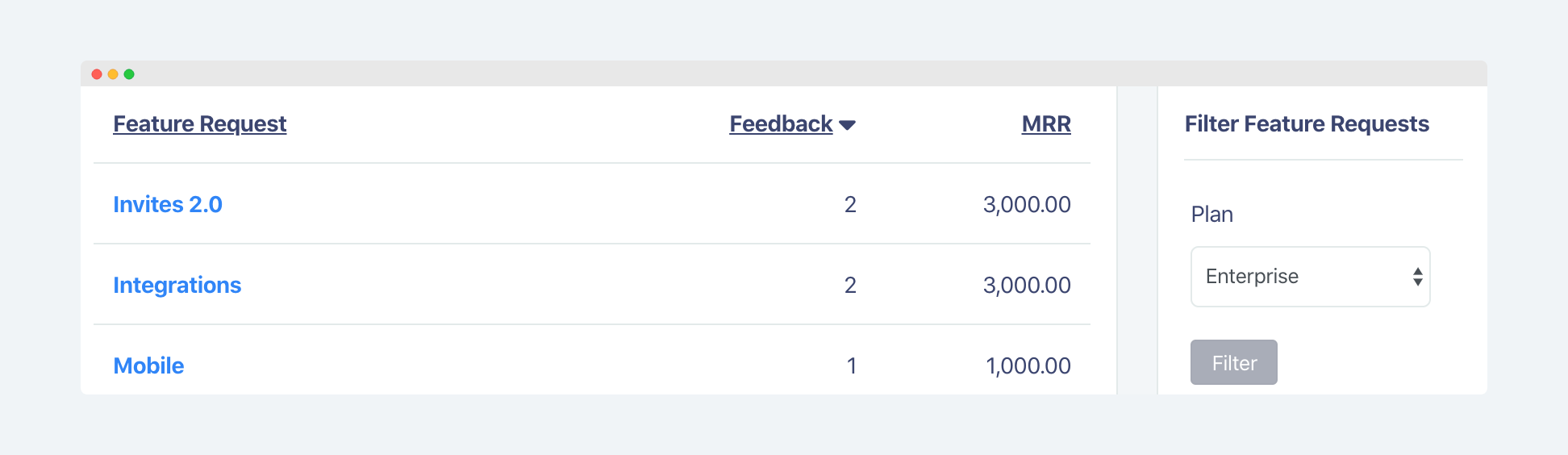Screen dimensions: 1568x455
Task: Open the Mobile feature request
Action: [148, 366]
